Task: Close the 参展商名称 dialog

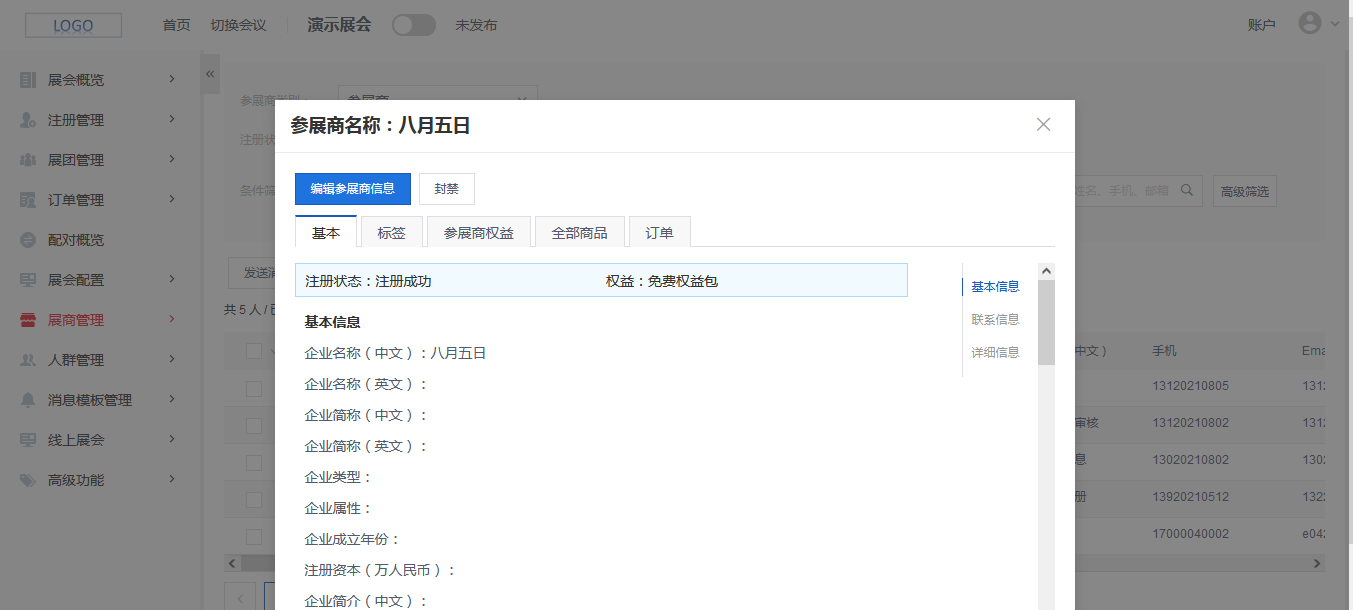Action: [x=1043, y=125]
